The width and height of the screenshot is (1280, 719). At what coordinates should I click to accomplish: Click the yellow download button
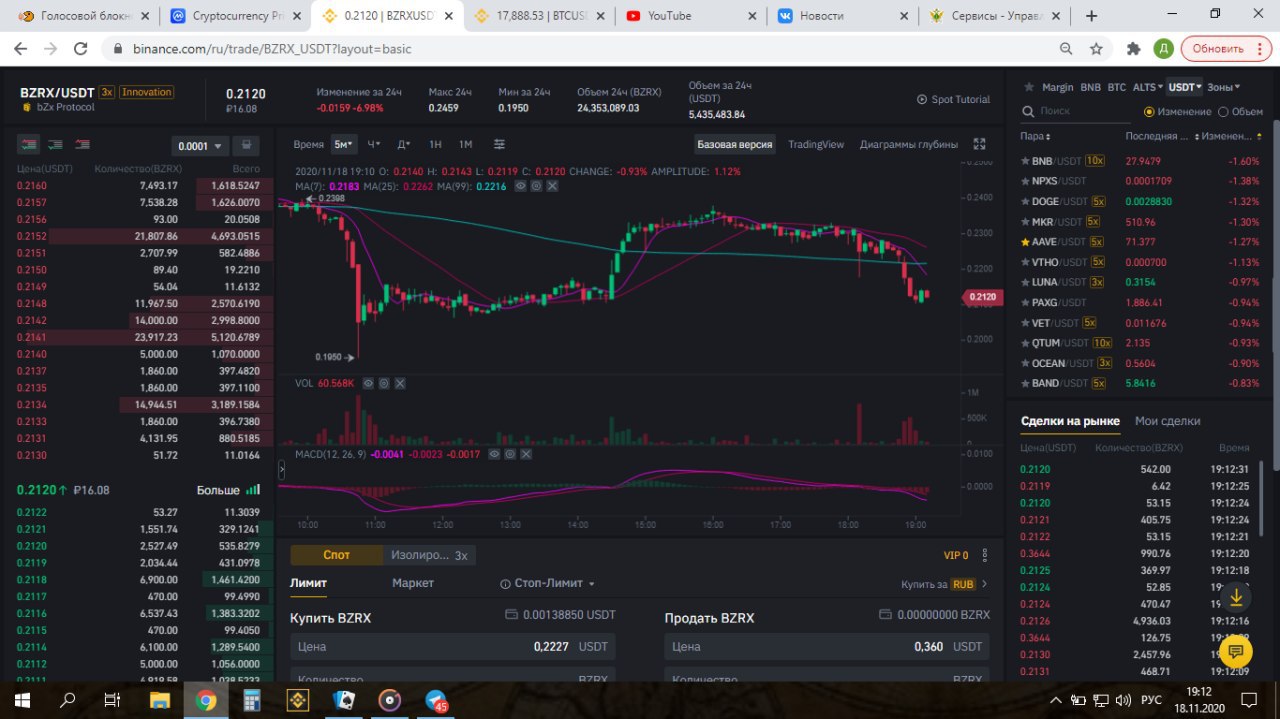click(1236, 597)
